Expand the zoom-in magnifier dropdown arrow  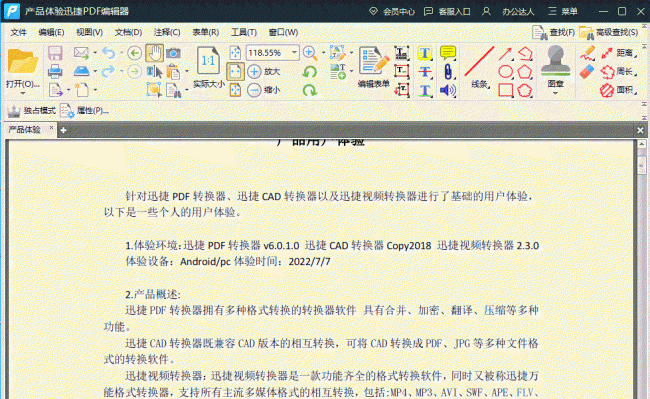(323, 53)
